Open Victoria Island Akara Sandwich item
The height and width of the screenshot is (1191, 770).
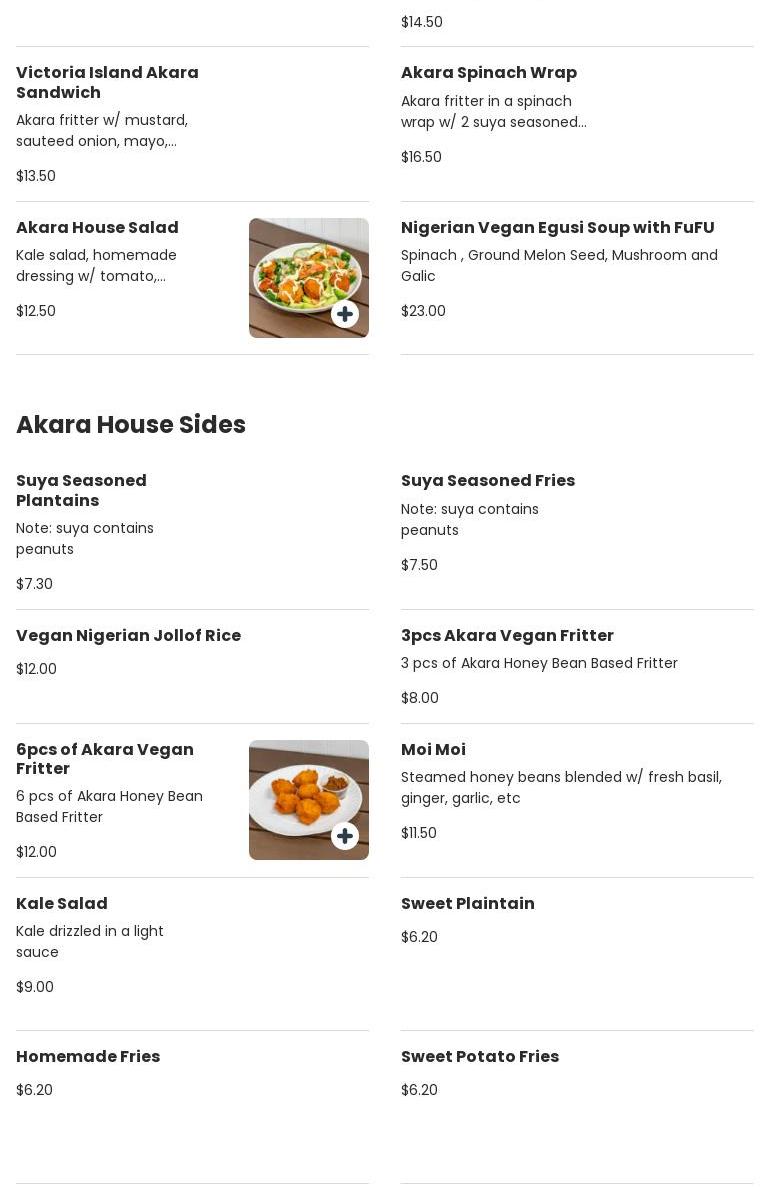pos(192,124)
